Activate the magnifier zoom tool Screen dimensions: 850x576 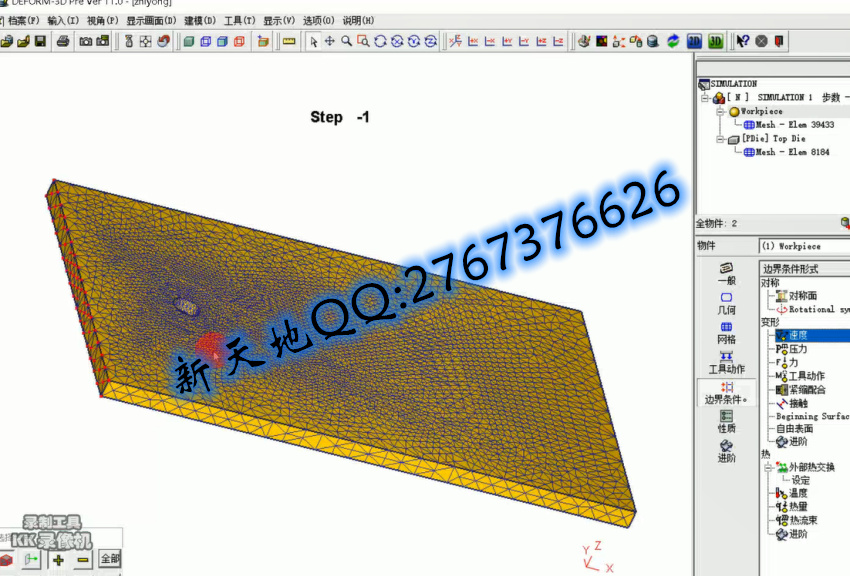(346, 41)
